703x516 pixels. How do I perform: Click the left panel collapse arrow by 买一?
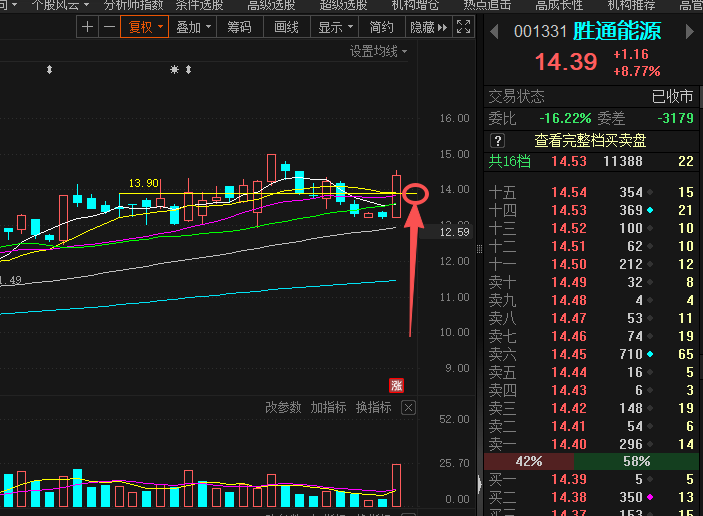click(480, 484)
